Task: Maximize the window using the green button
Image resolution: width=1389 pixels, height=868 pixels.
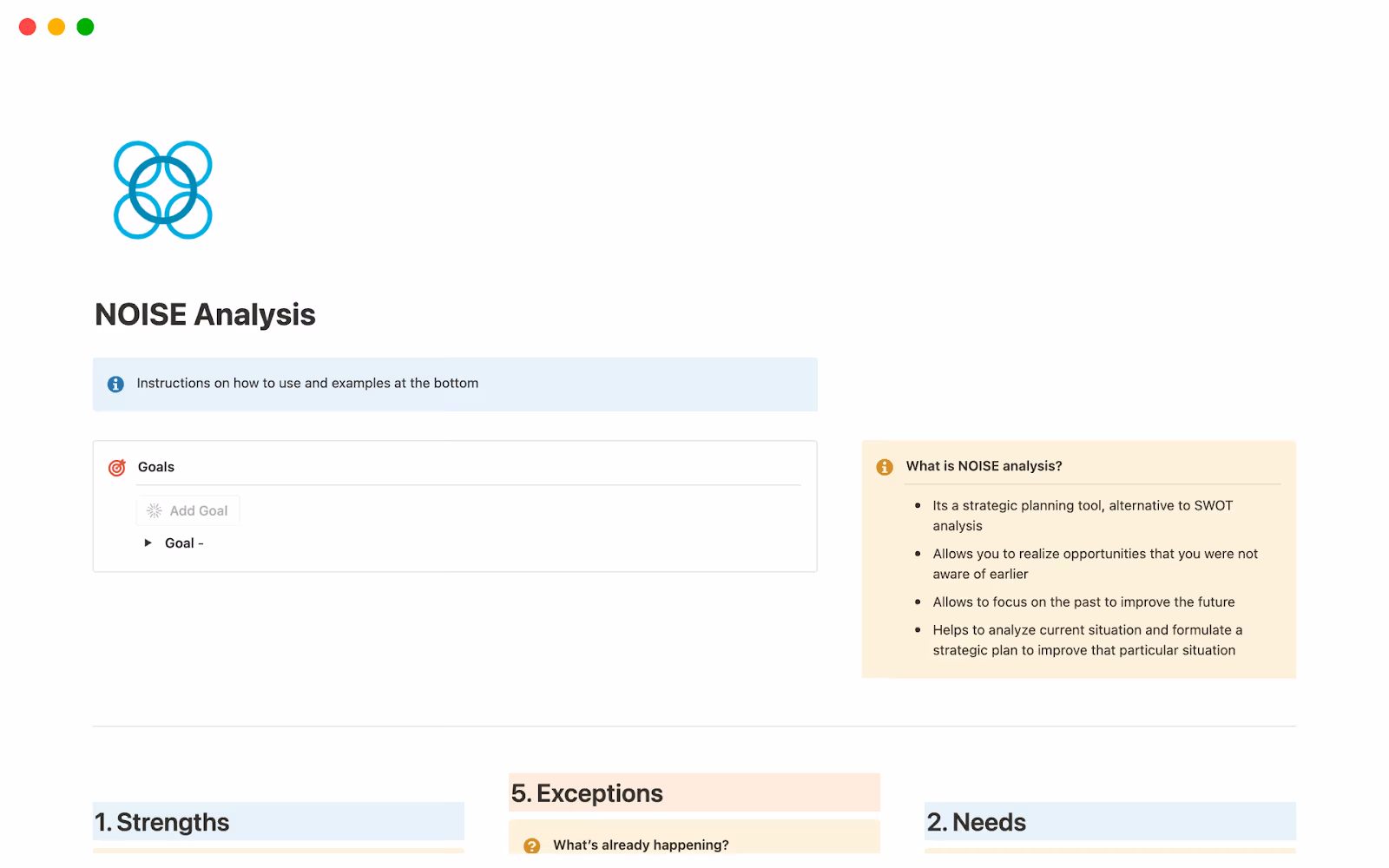Action: coord(85,27)
